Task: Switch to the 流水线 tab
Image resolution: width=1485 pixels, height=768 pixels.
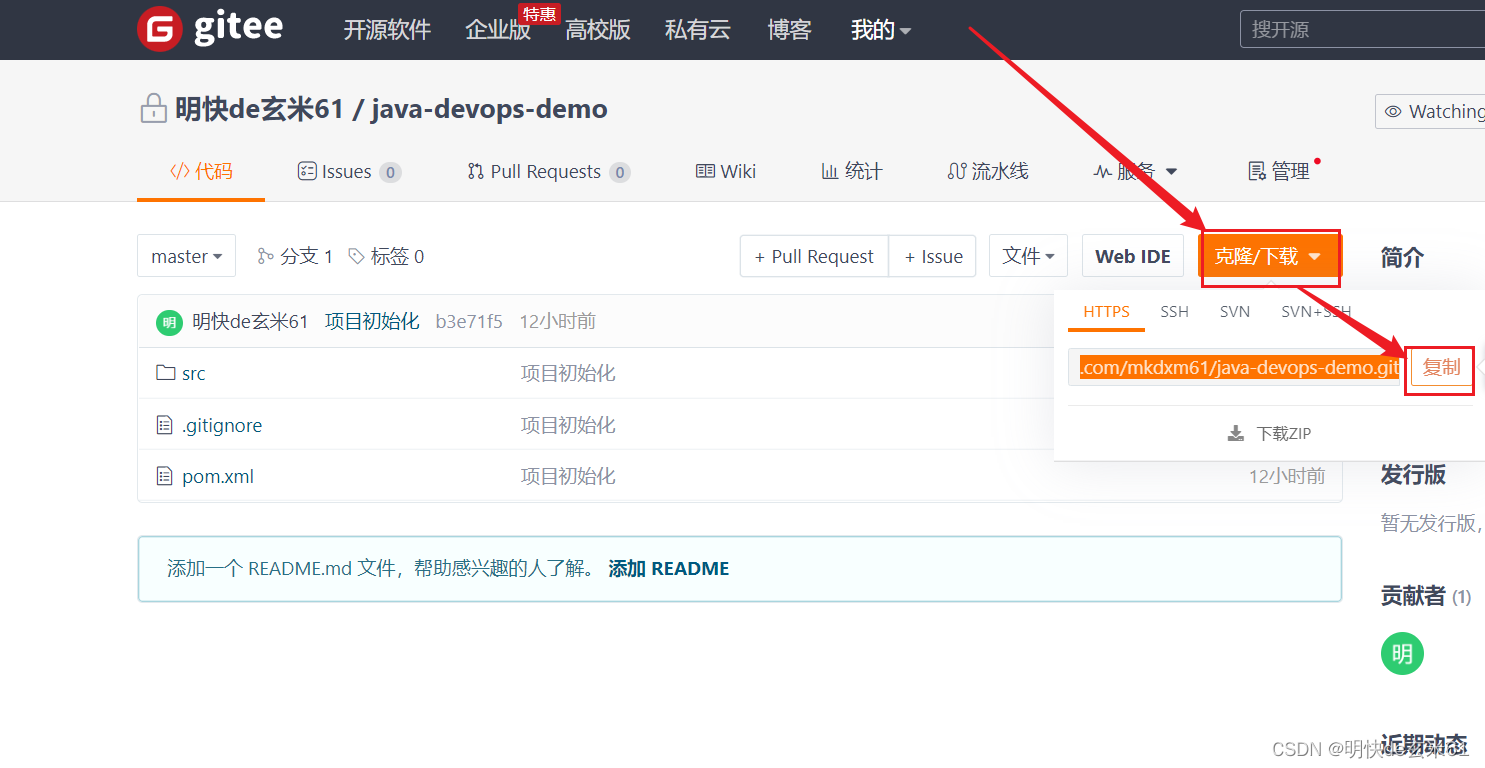Action: [x=988, y=172]
